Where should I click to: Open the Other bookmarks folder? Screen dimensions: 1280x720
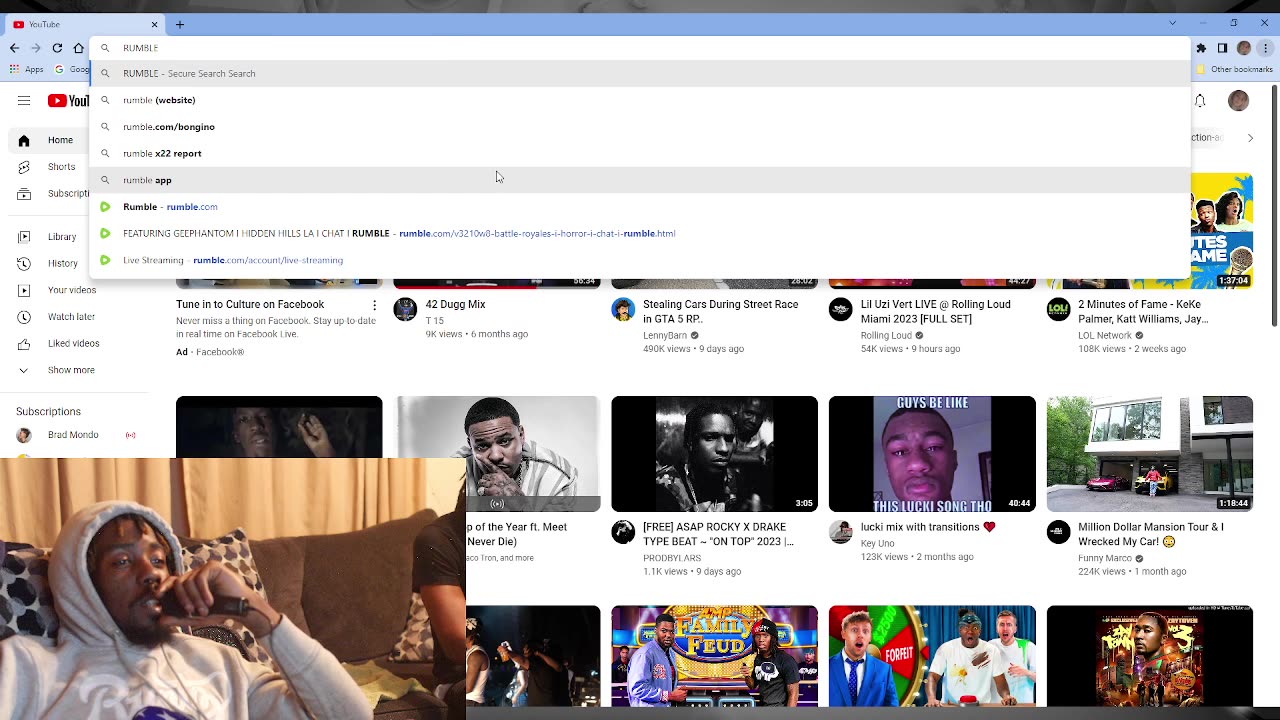(x=1236, y=70)
